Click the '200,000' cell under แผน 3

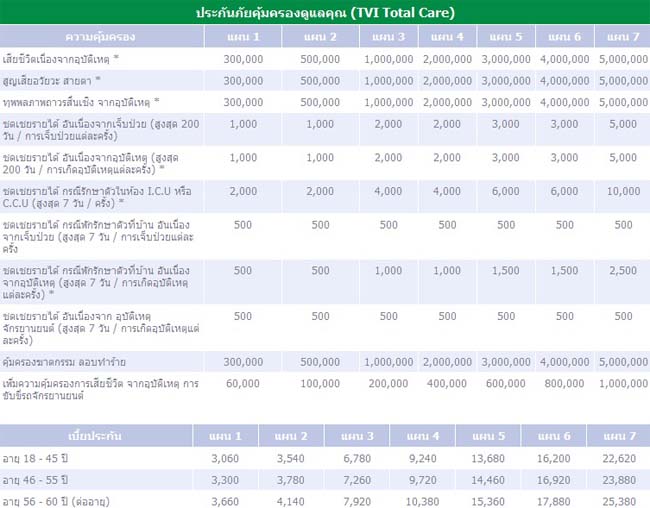[388, 384]
